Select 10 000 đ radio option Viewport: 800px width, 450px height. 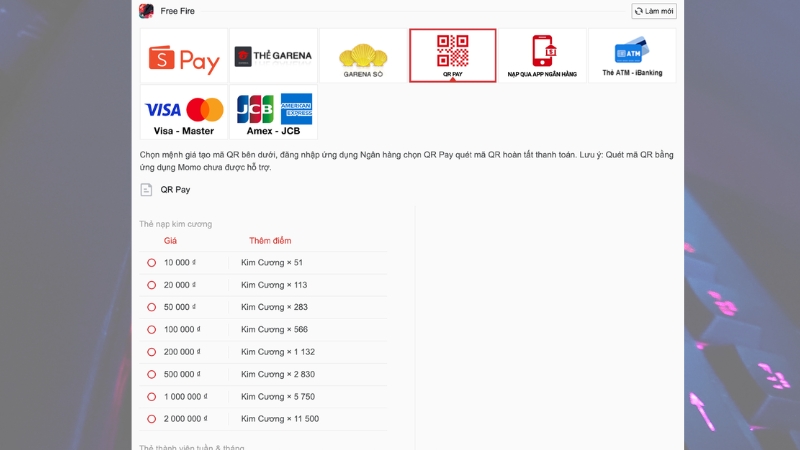click(x=152, y=263)
